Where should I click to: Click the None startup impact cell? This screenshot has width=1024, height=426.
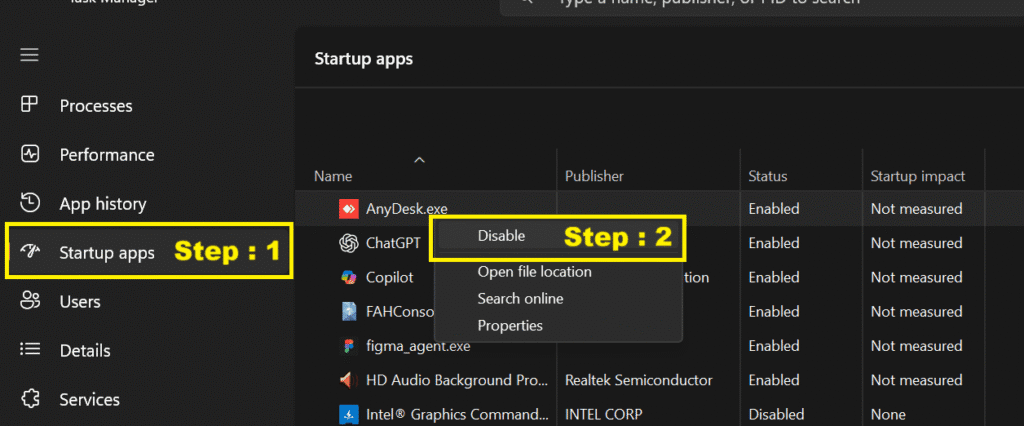click(x=888, y=414)
